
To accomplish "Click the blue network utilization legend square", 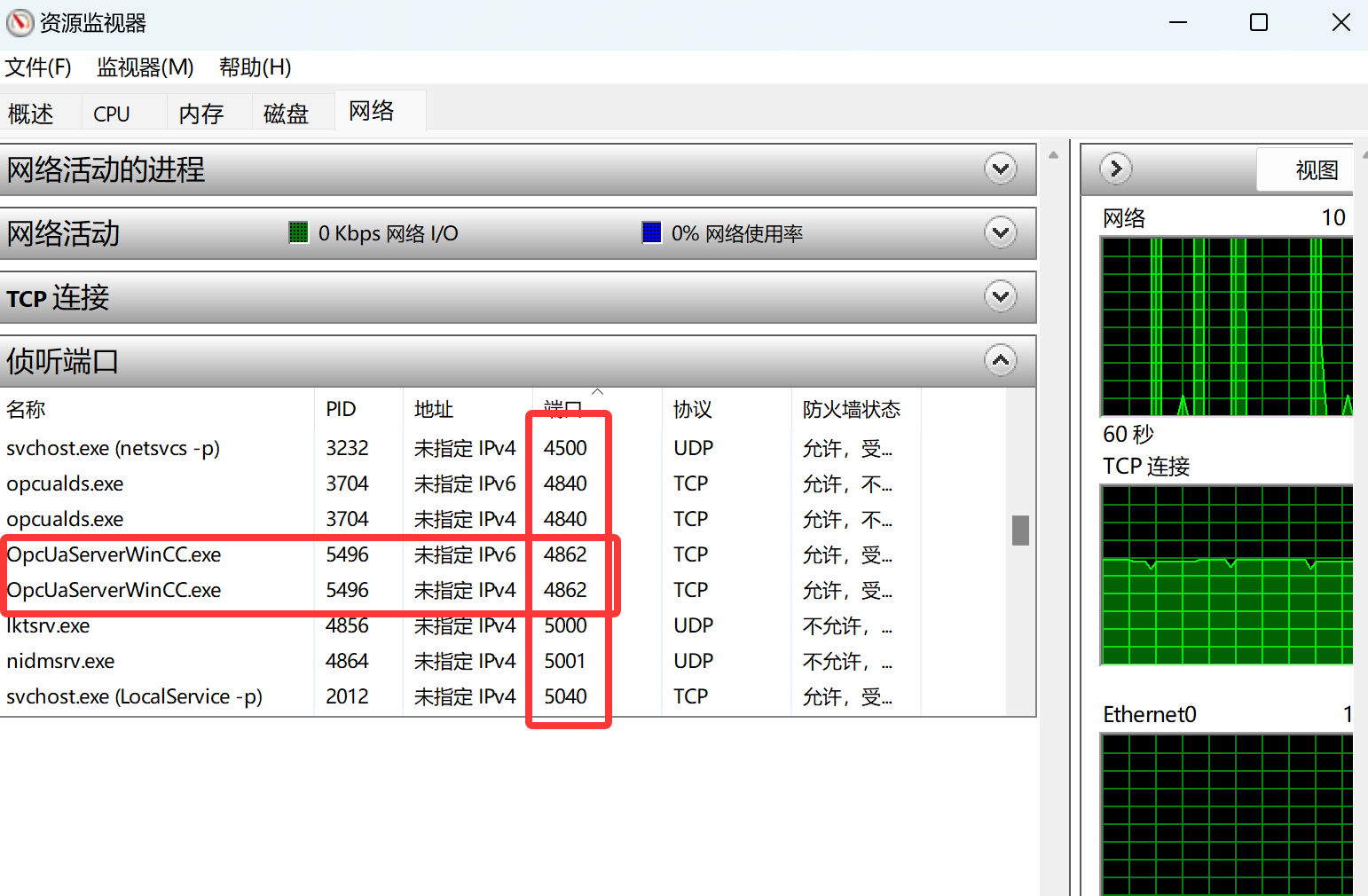I will (651, 233).
